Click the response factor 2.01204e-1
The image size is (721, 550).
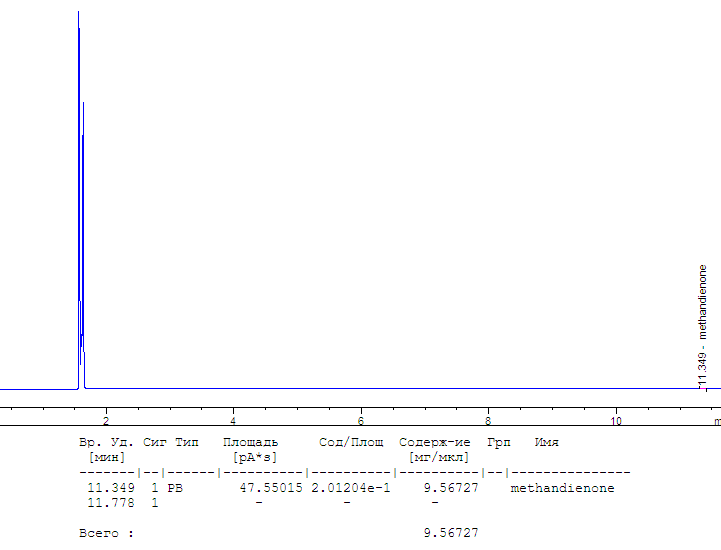351,489
